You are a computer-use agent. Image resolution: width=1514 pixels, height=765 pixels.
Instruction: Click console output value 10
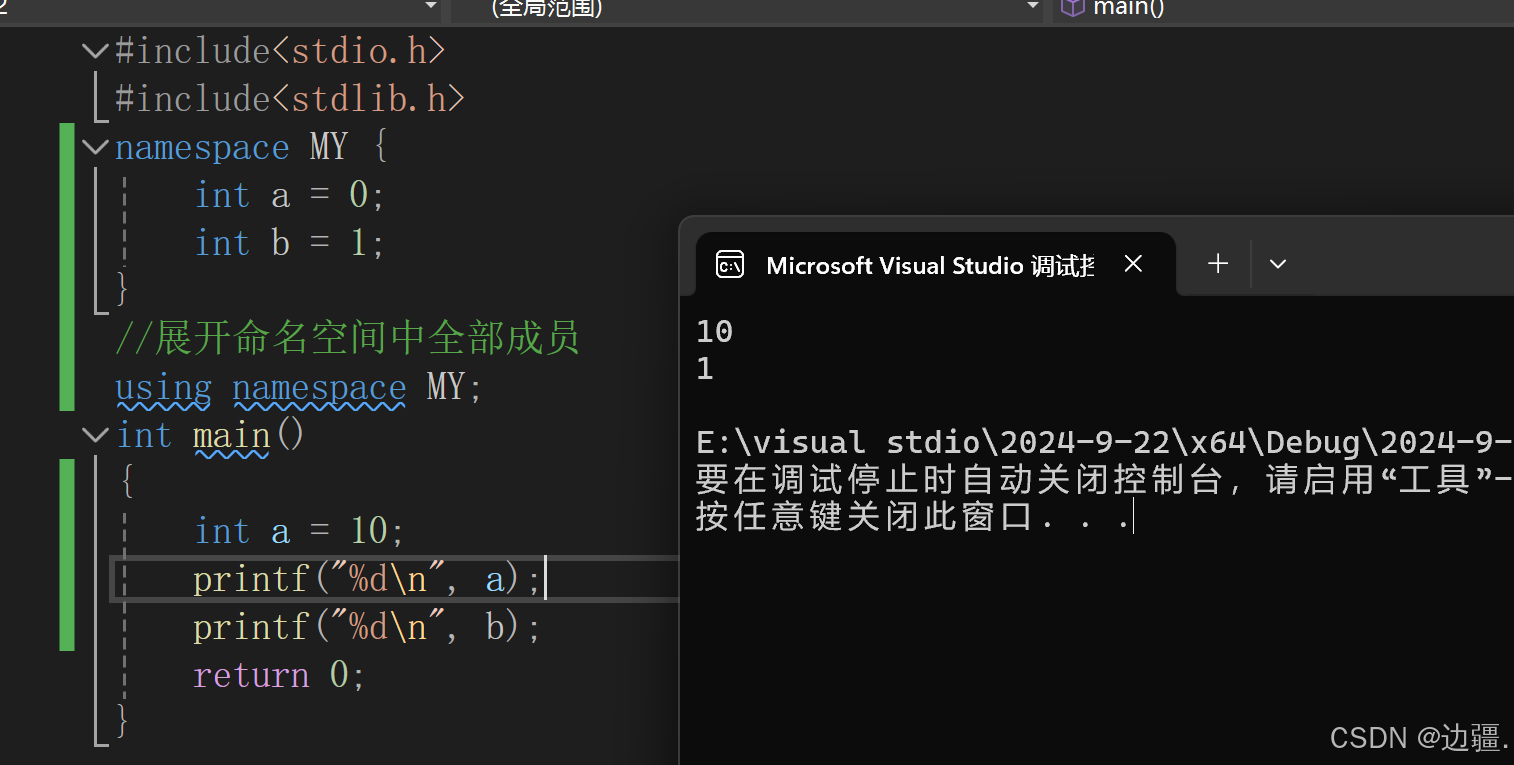715,331
